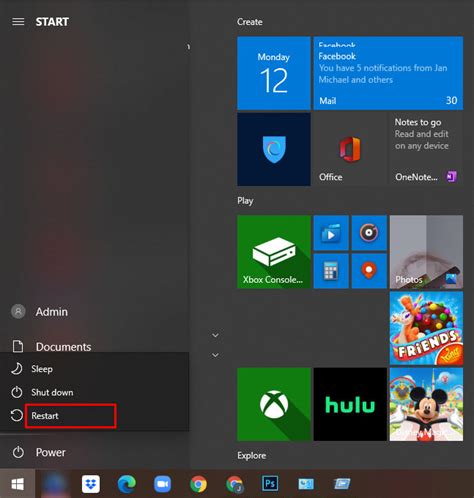Expand the lower chevron in the app list
Screen dimensions: 474x498
(x=215, y=355)
